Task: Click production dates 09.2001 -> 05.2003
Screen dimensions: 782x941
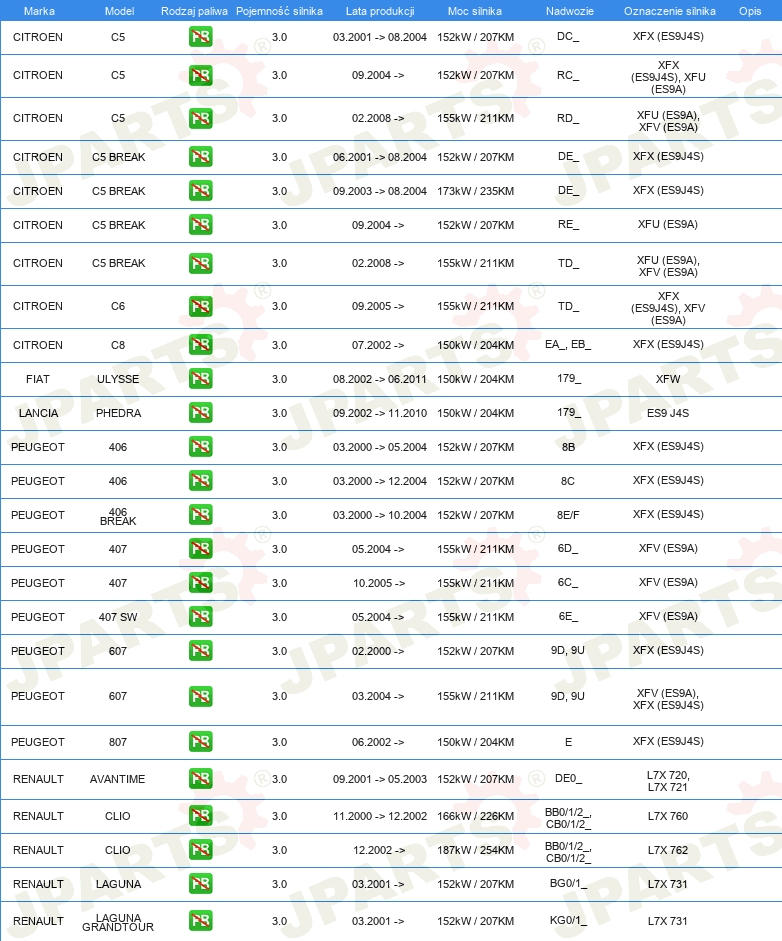Action: tap(379, 780)
